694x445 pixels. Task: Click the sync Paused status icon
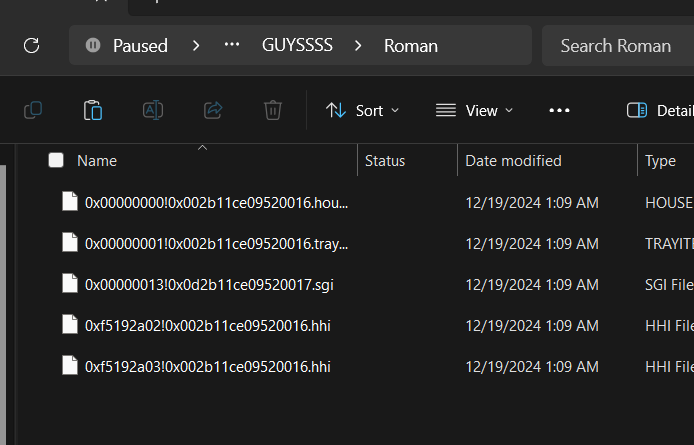click(93, 45)
